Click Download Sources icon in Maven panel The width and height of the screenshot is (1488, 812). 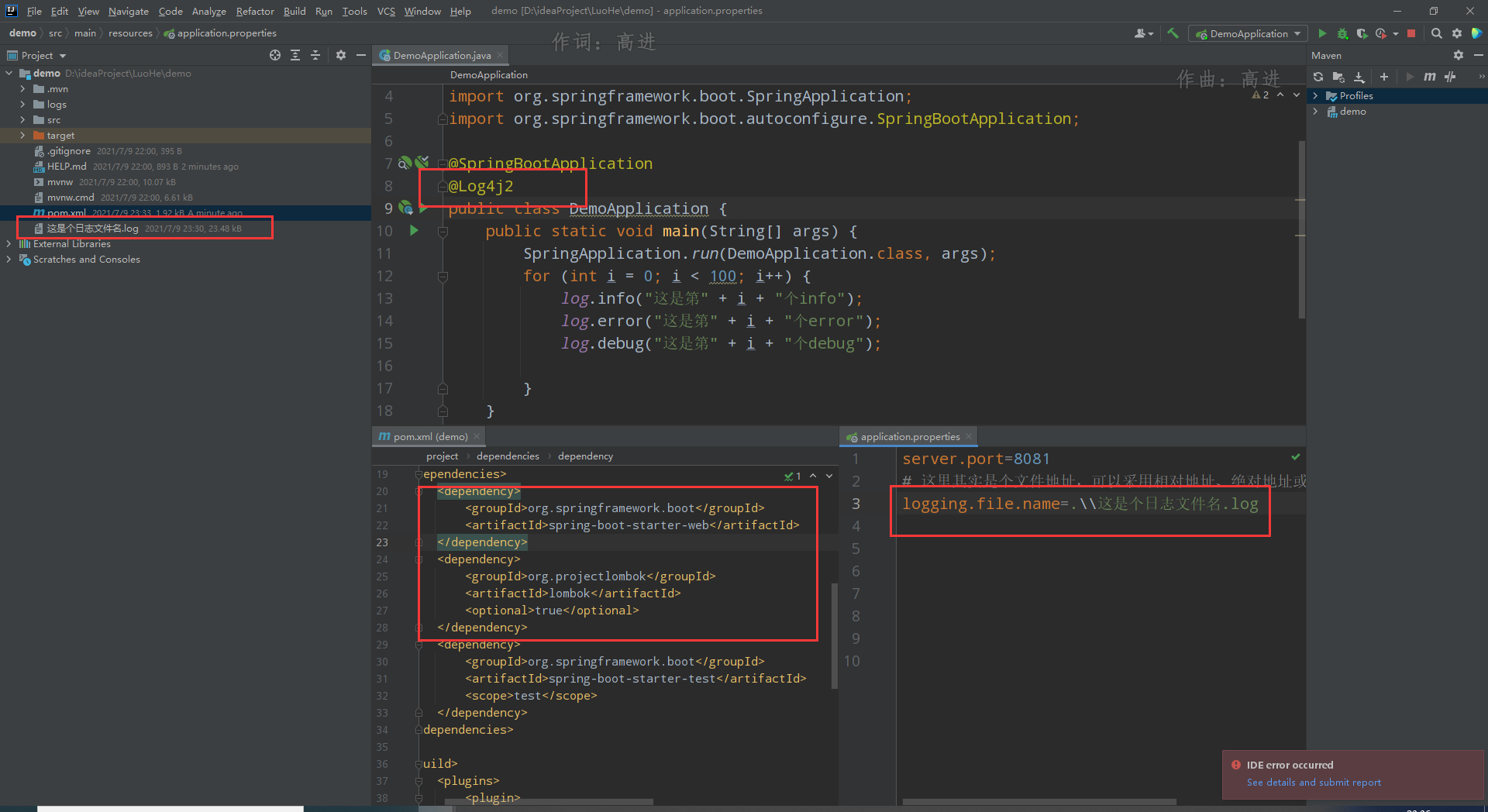1359,77
